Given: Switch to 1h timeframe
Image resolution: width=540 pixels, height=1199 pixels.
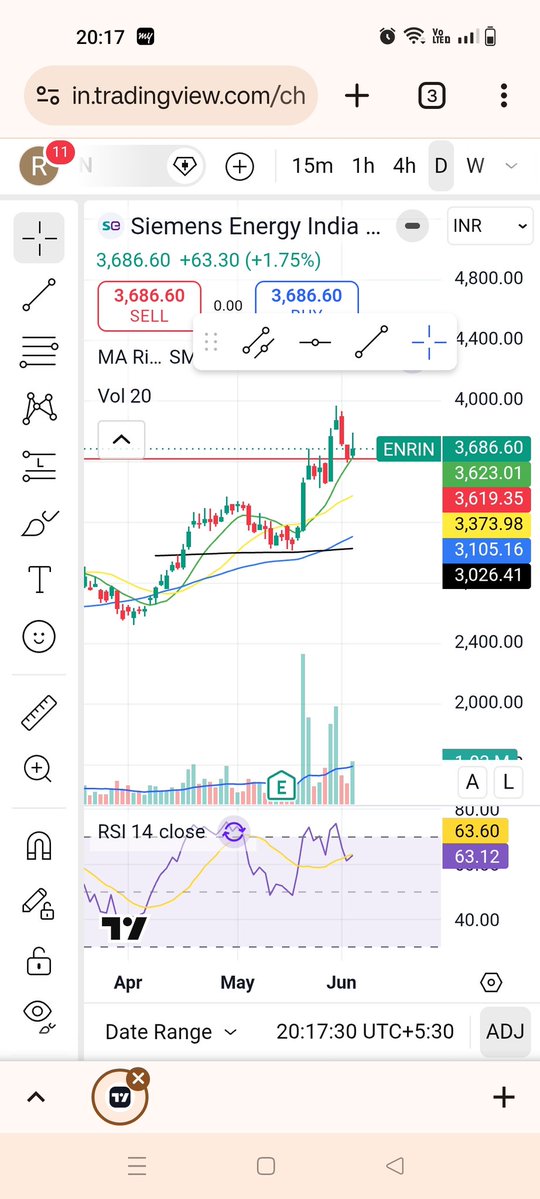Looking at the screenshot, I should tap(363, 166).
